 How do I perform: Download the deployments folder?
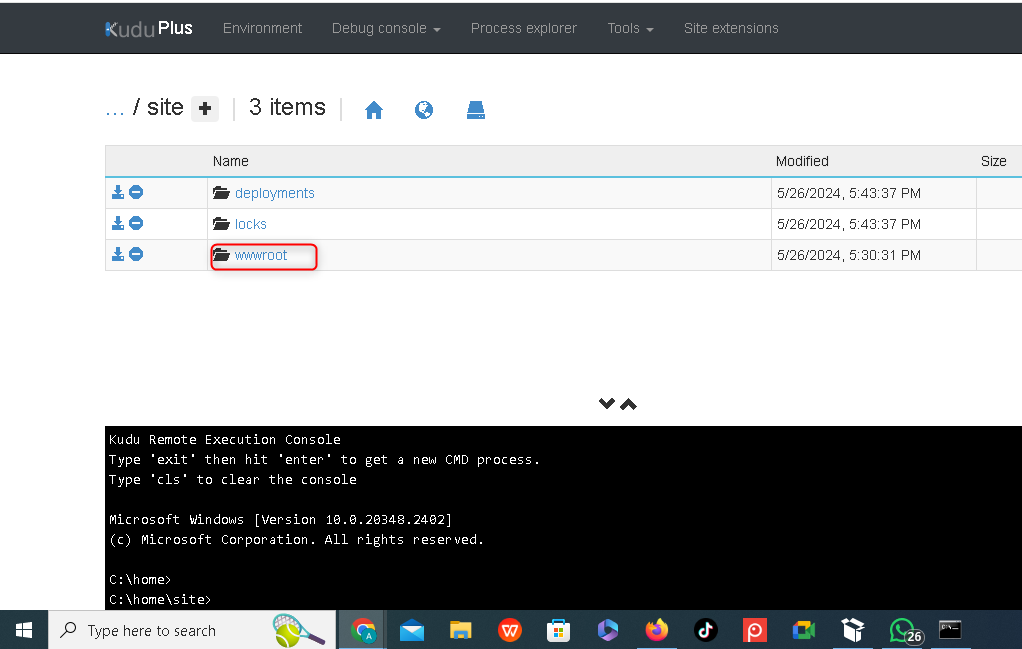118,192
